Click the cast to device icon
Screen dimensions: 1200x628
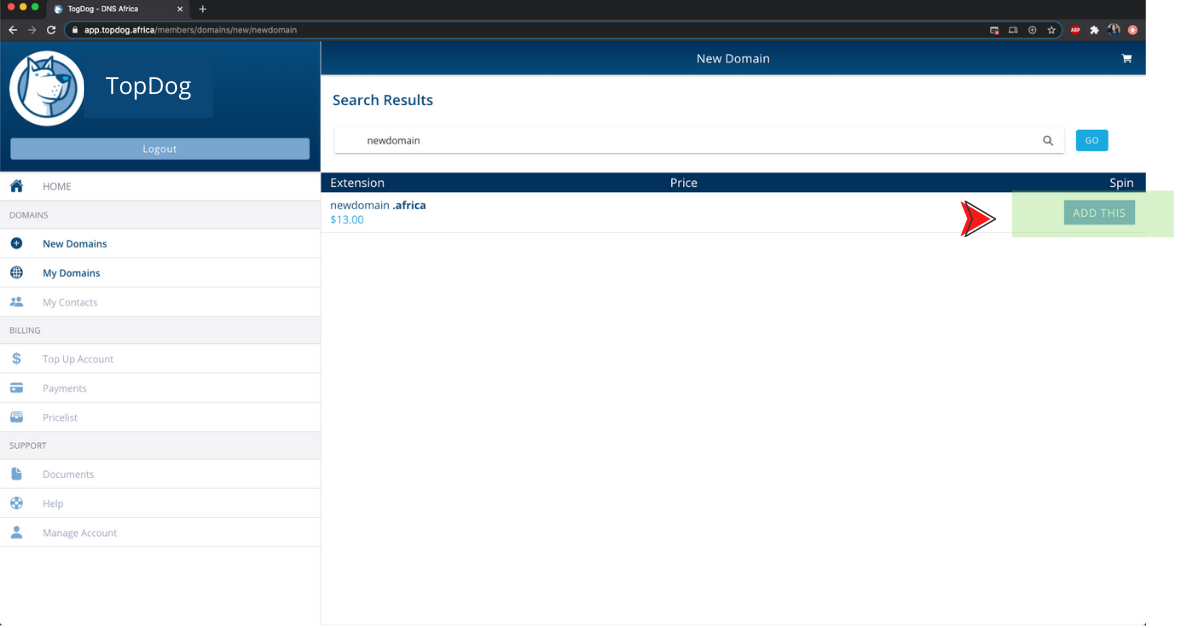click(x=1013, y=30)
